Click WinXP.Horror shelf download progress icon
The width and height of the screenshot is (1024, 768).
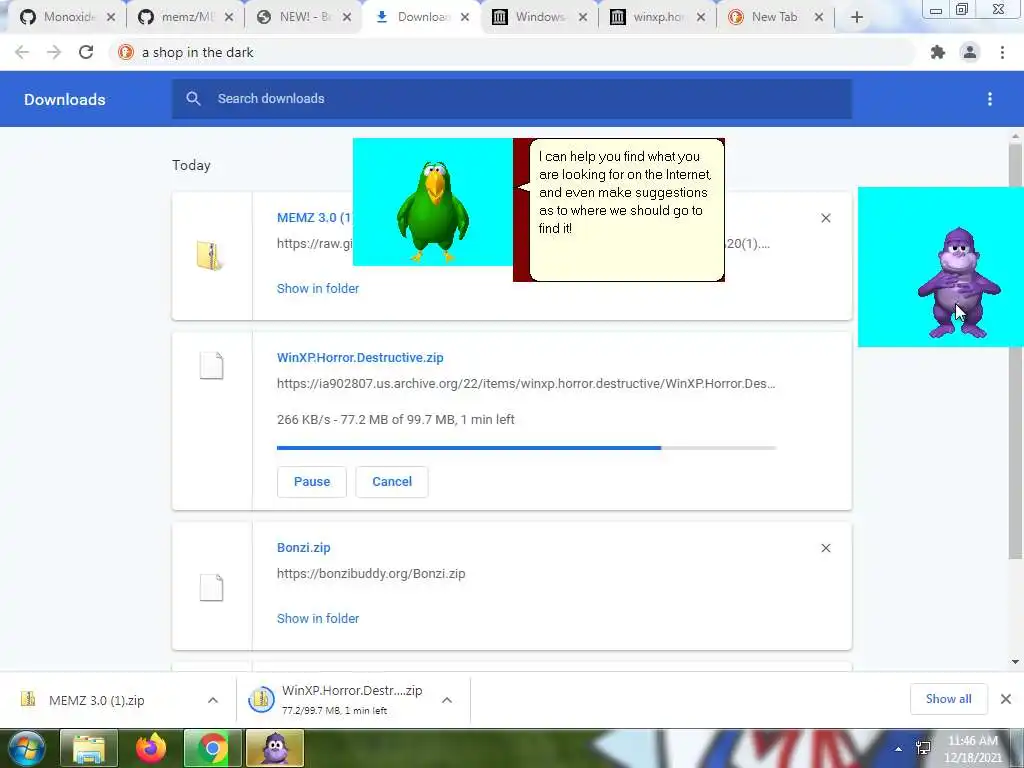(261, 700)
